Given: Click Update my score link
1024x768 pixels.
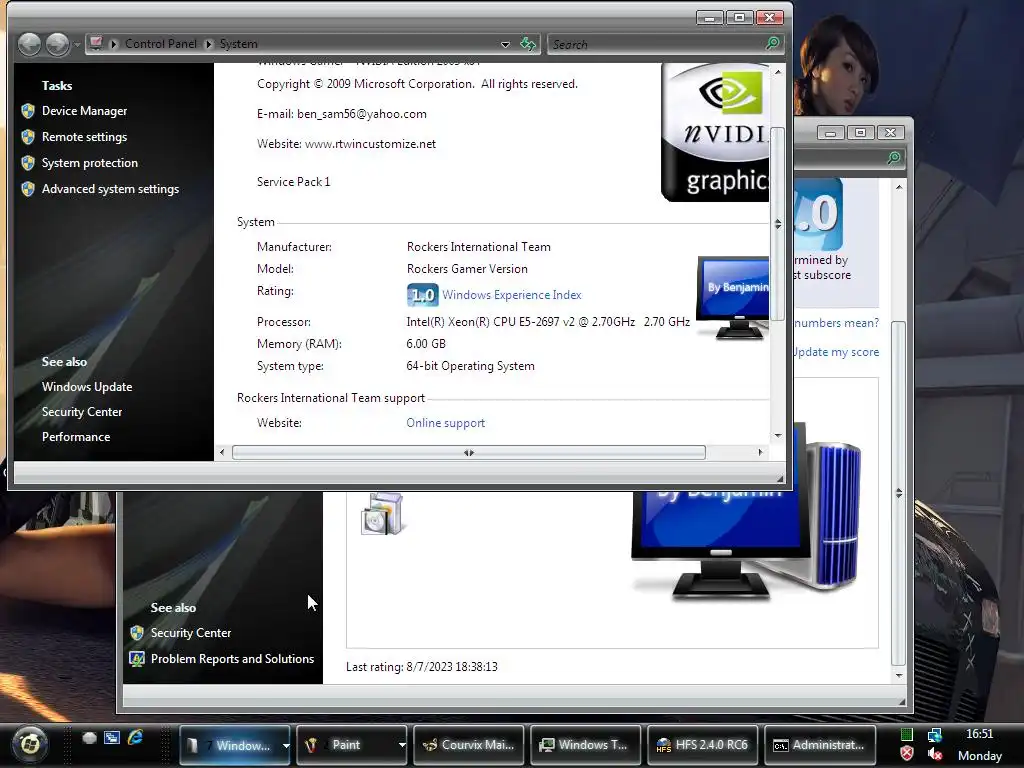Looking at the screenshot, I should click(836, 352).
